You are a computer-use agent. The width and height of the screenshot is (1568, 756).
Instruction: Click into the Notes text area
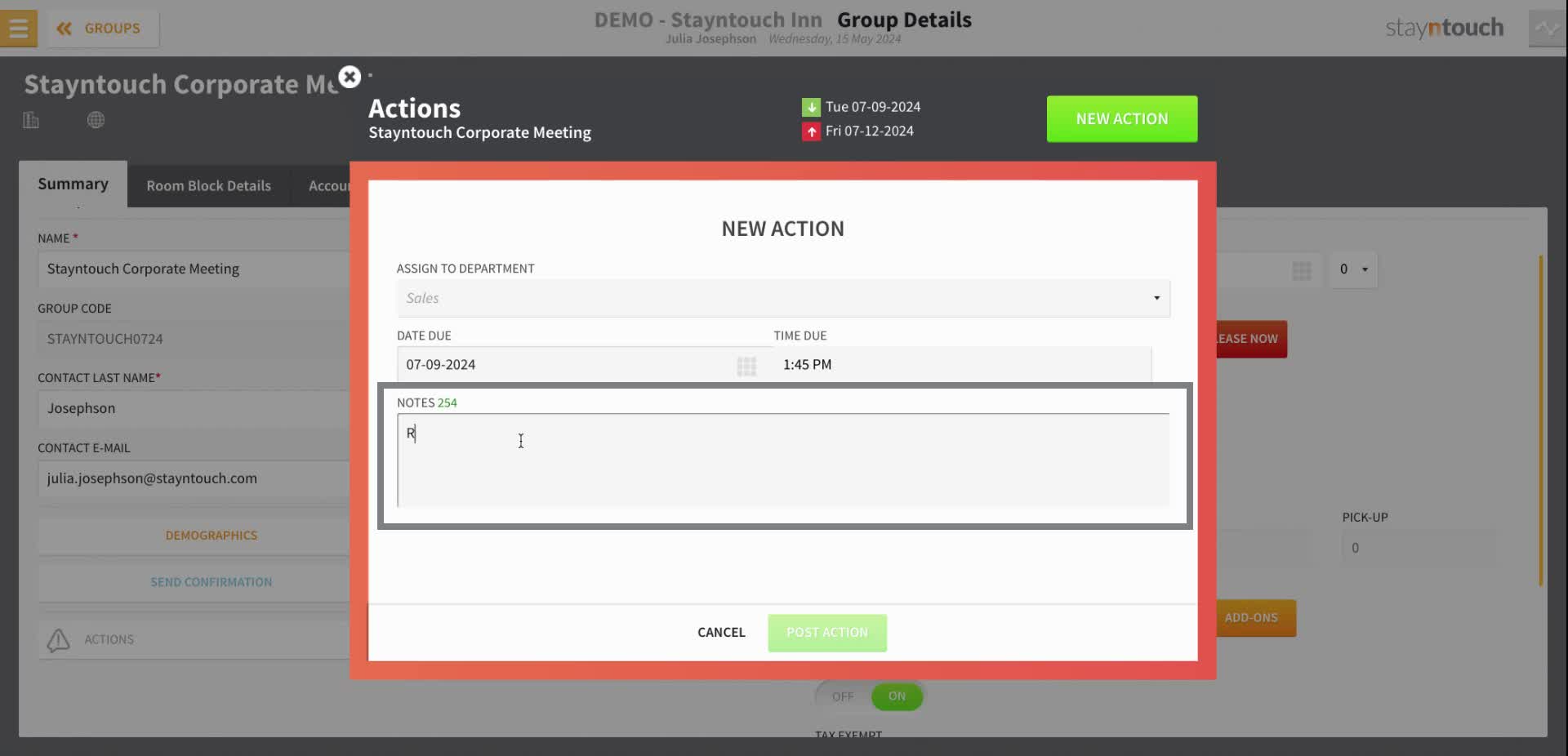[782, 460]
